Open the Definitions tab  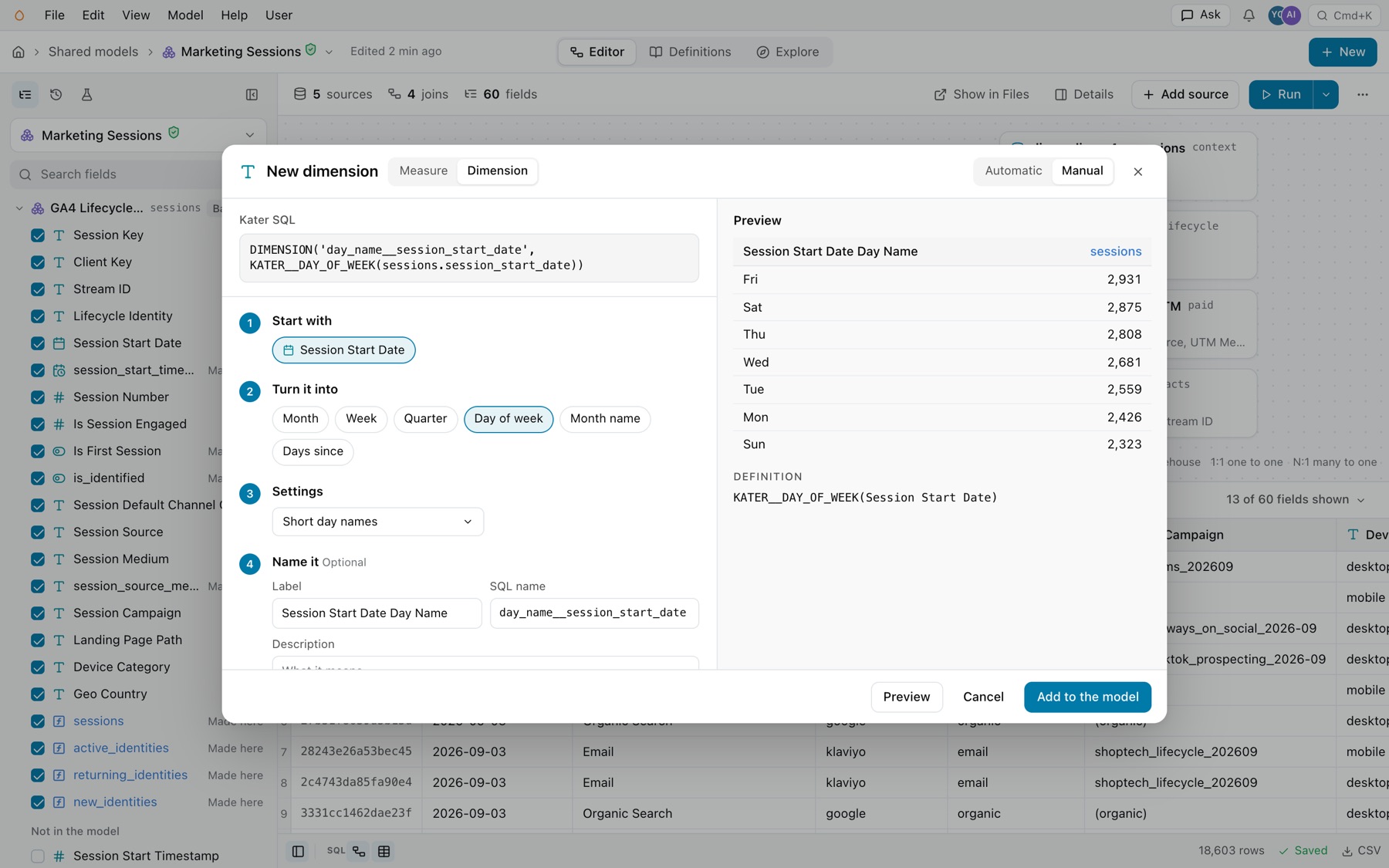(690, 52)
